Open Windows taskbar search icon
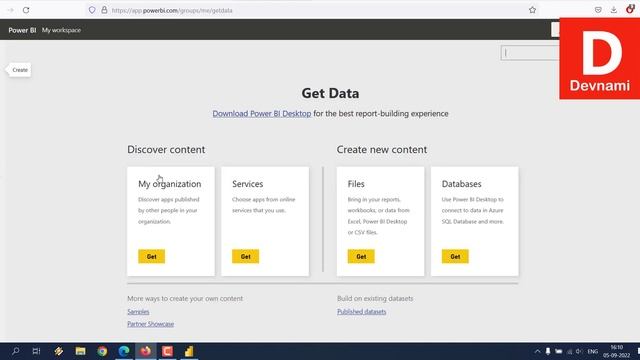Screen dimensions: 640x360 (x=16, y=351)
